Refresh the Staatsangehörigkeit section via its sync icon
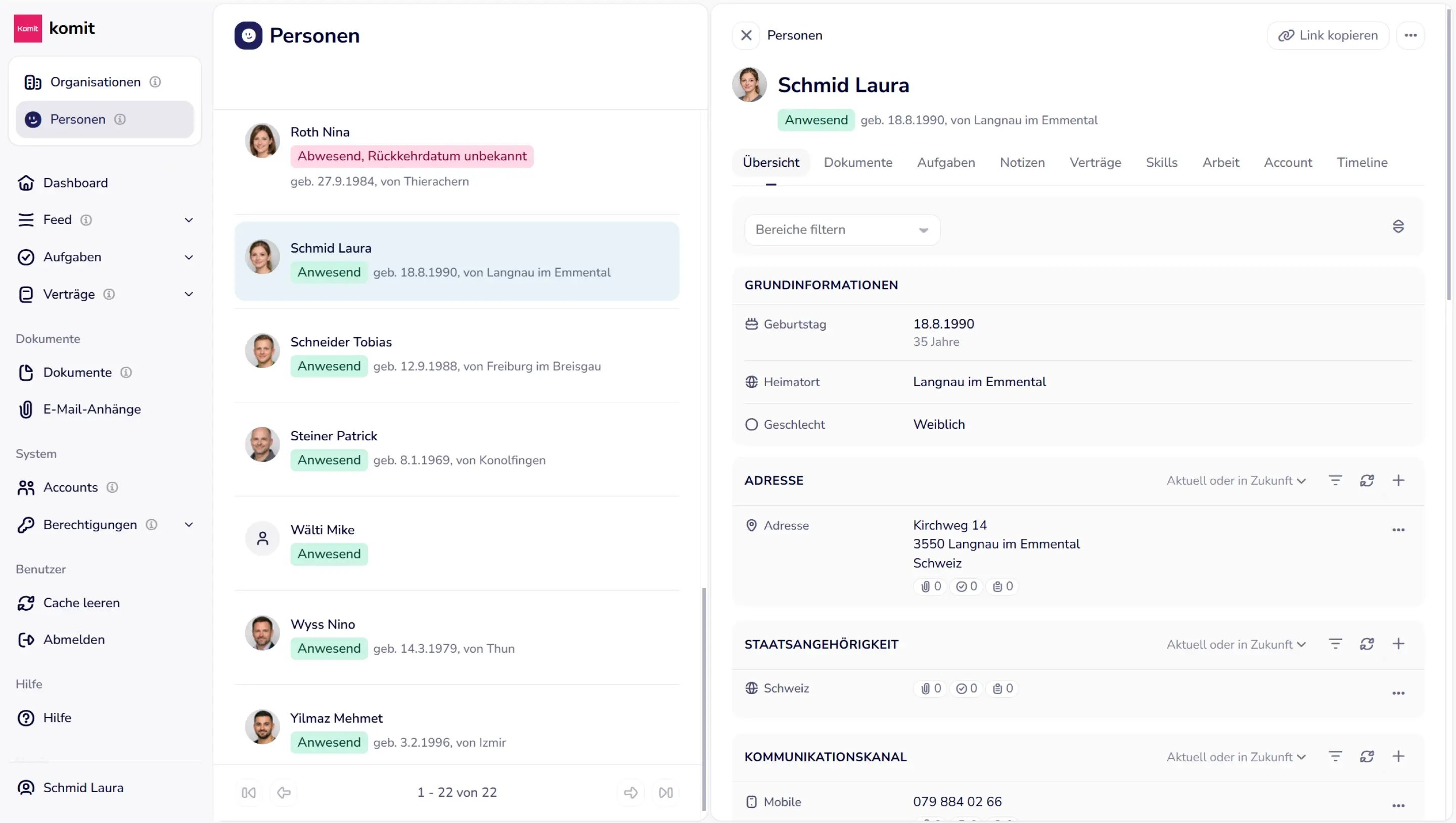This screenshot has height=823, width=1456. click(x=1366, y=644)
